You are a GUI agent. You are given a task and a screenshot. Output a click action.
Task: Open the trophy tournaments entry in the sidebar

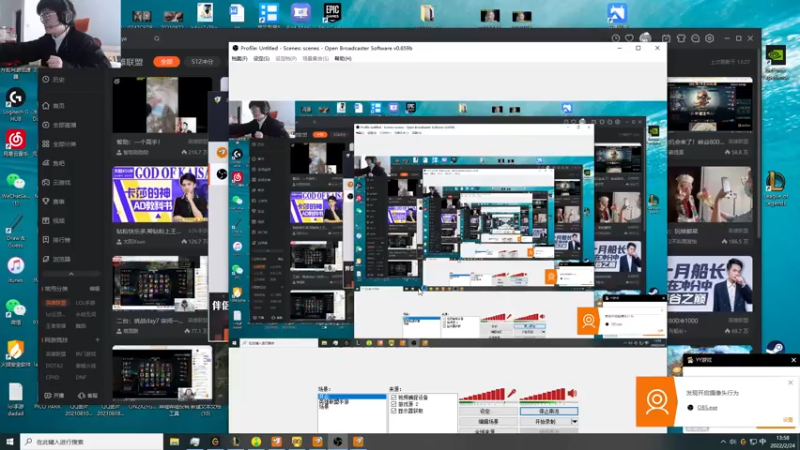tap(54, 202)
